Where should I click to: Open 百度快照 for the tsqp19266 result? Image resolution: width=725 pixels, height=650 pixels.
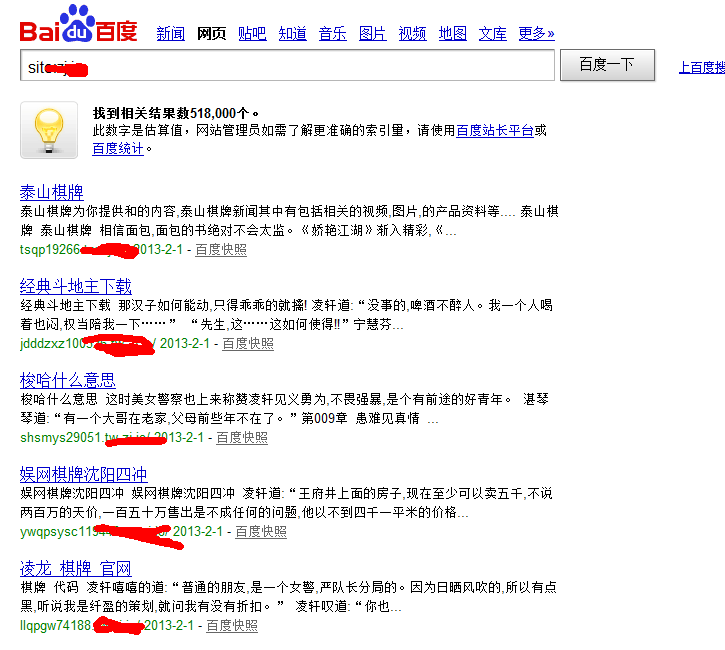(x=221, y=250)
